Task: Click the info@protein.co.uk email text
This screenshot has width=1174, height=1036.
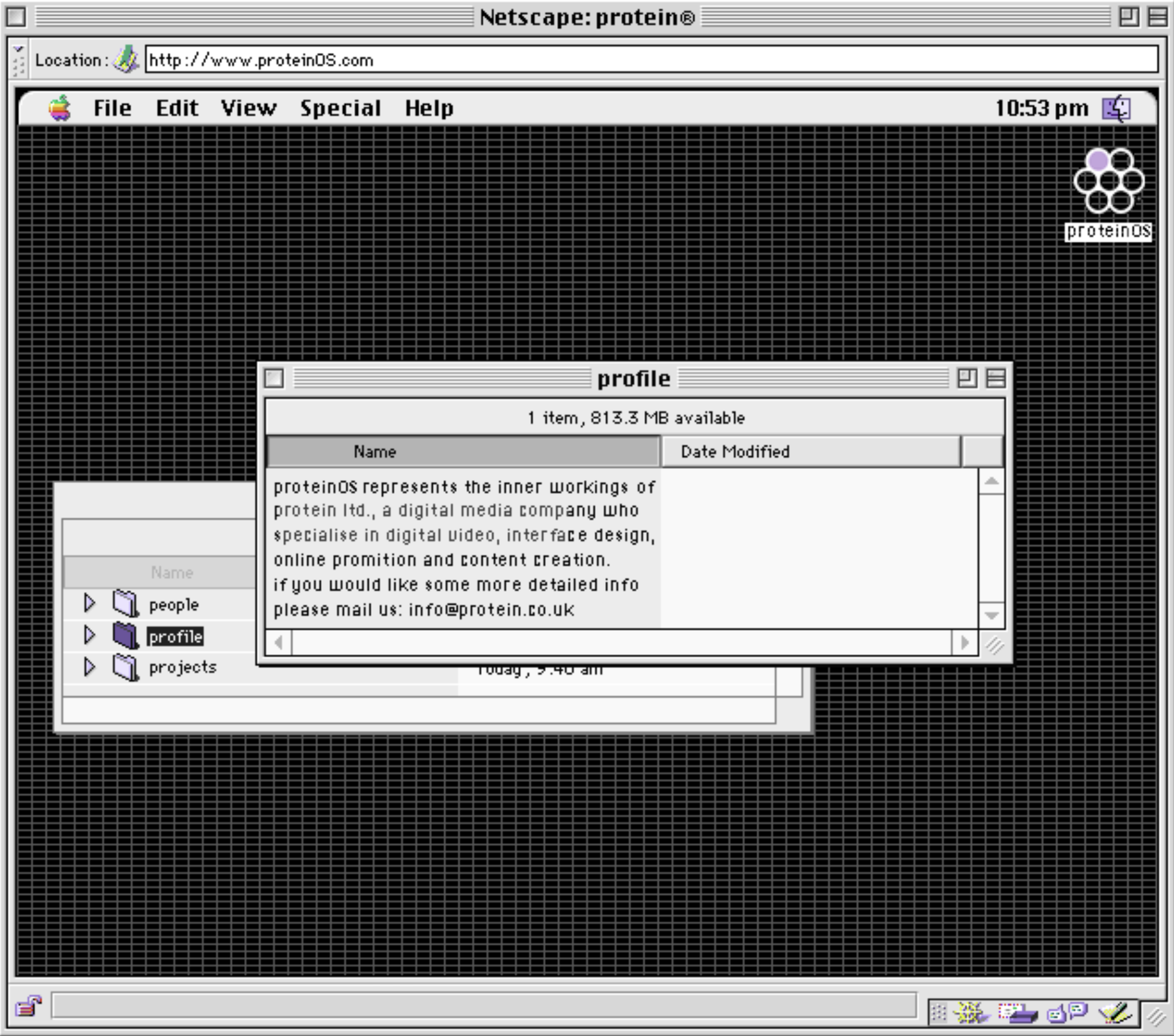Action: tap(491, 610)
